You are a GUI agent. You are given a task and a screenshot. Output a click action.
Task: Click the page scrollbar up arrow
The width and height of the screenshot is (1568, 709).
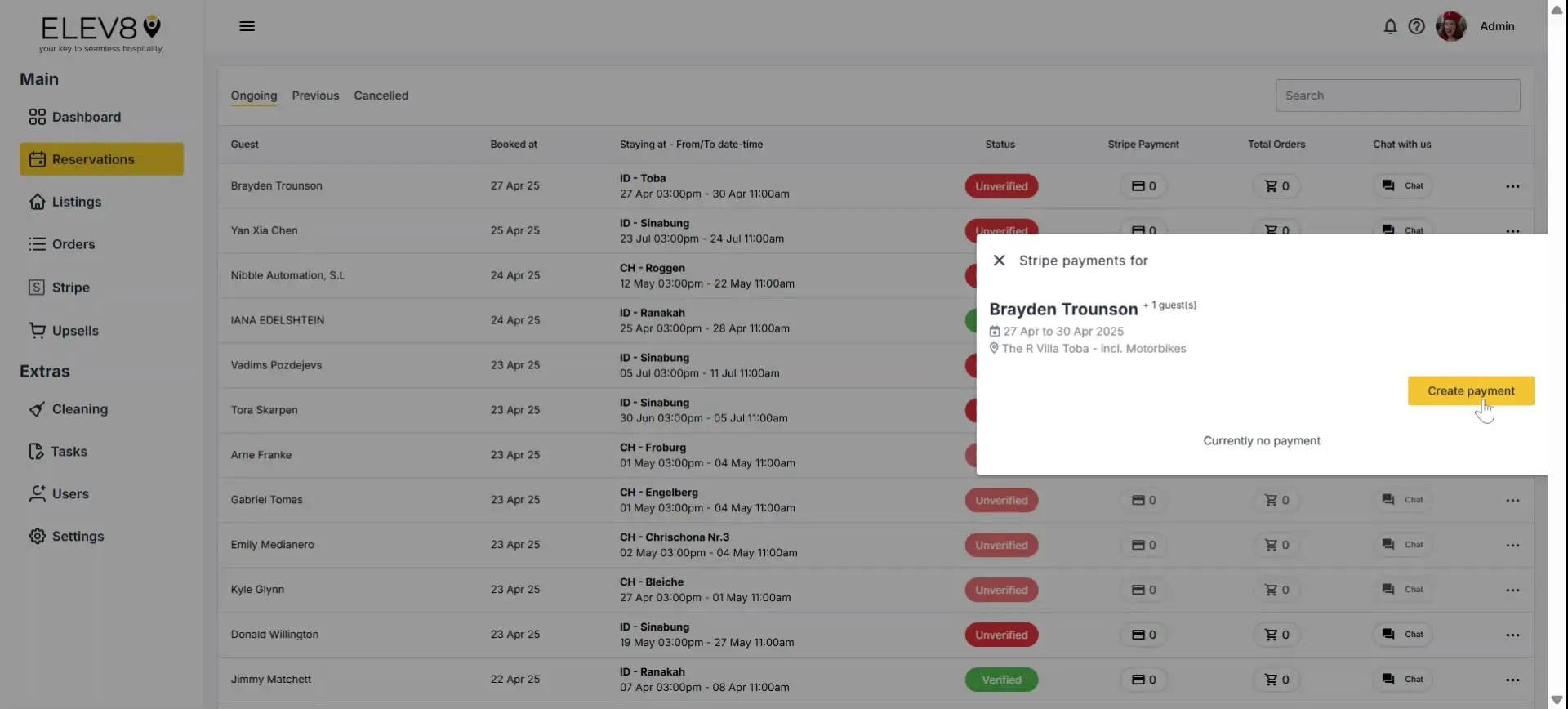click(1557, 9)
